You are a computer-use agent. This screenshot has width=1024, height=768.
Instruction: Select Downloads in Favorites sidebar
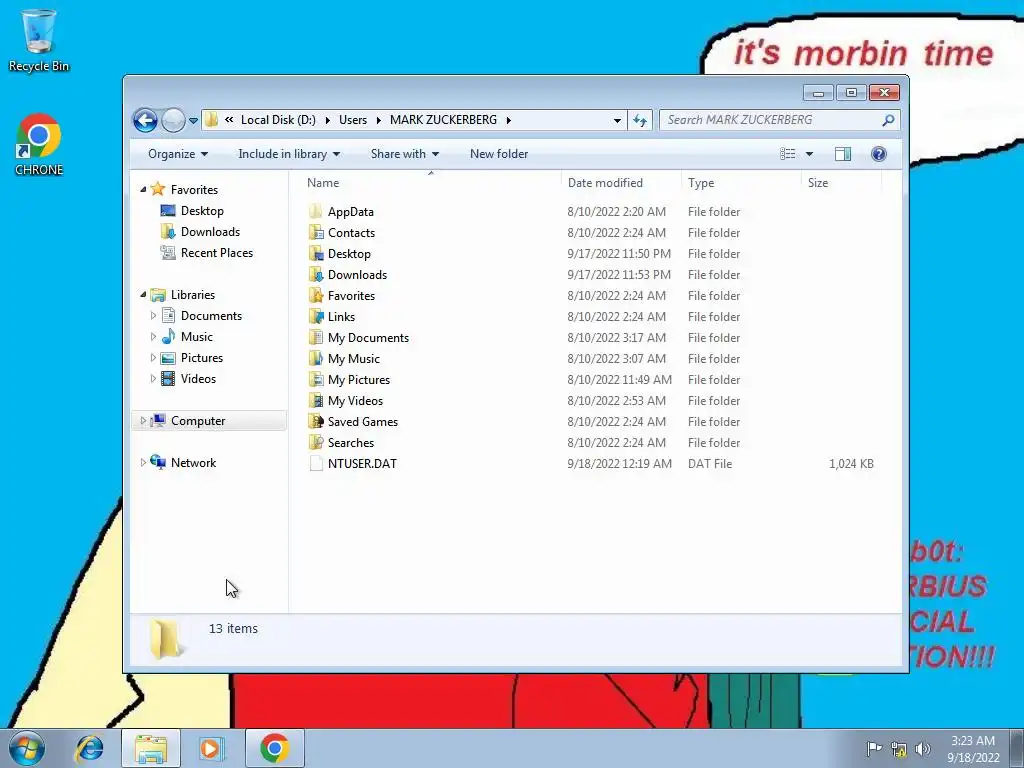click(x=210, y=232)
